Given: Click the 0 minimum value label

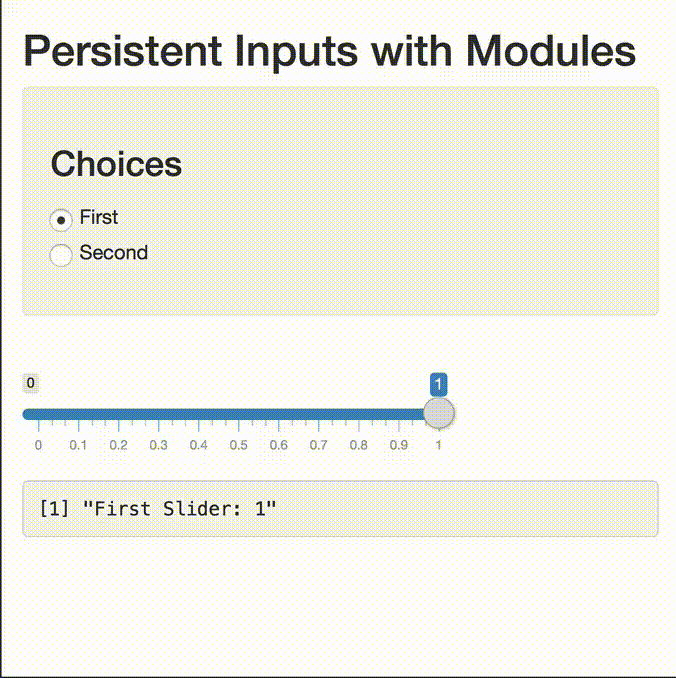Looking at the screenshot, I should (x=31, y=383).
